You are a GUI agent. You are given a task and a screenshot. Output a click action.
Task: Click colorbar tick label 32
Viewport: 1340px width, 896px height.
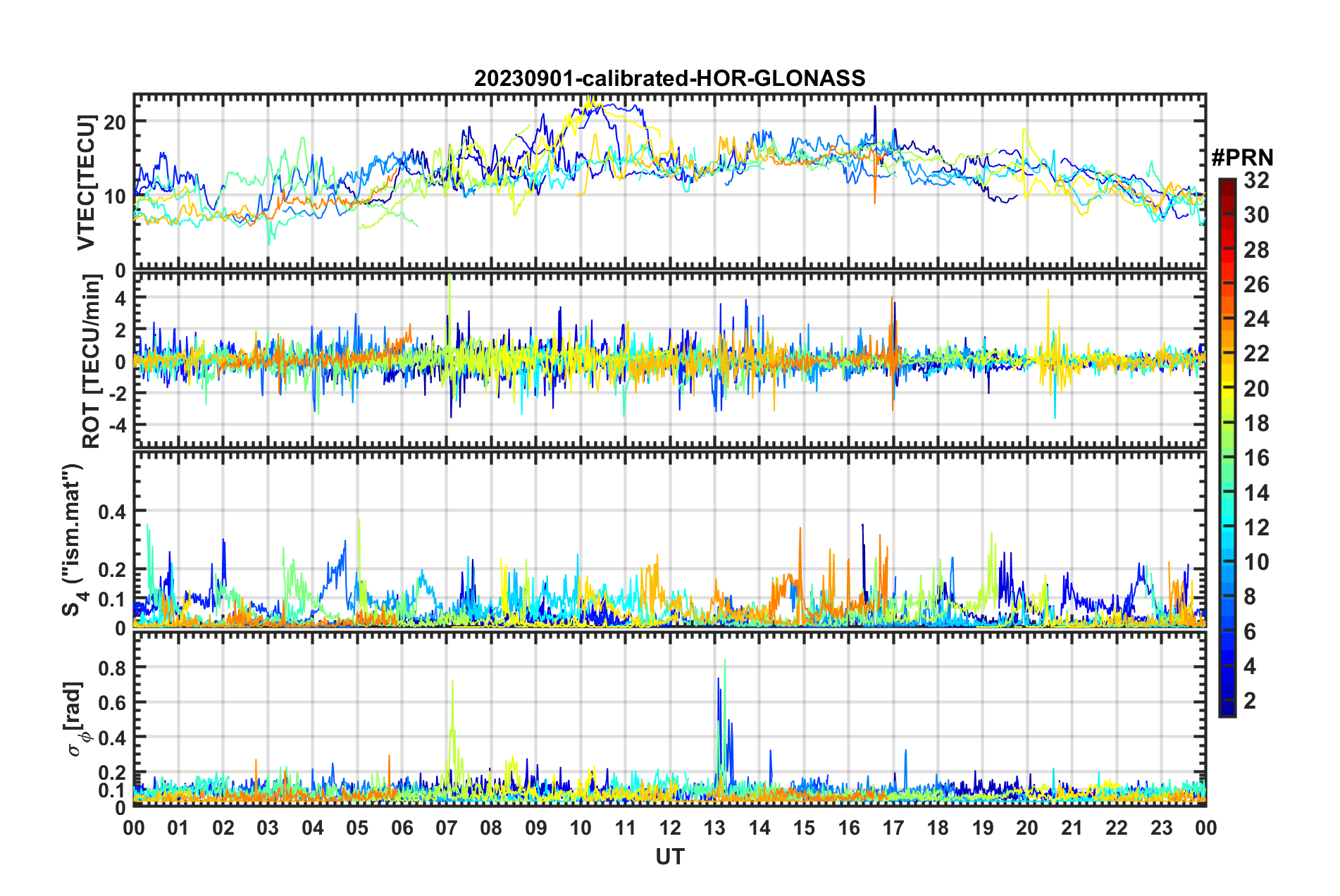(1256, 180)
